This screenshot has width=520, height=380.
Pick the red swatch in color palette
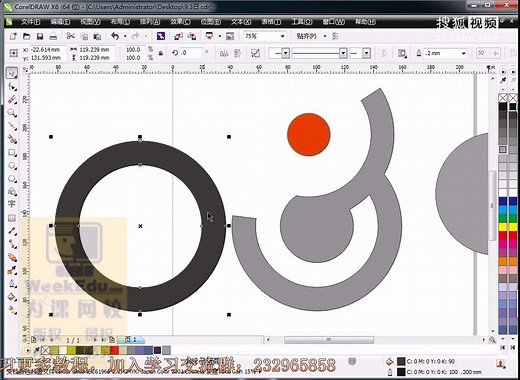[x=503, y=236]
